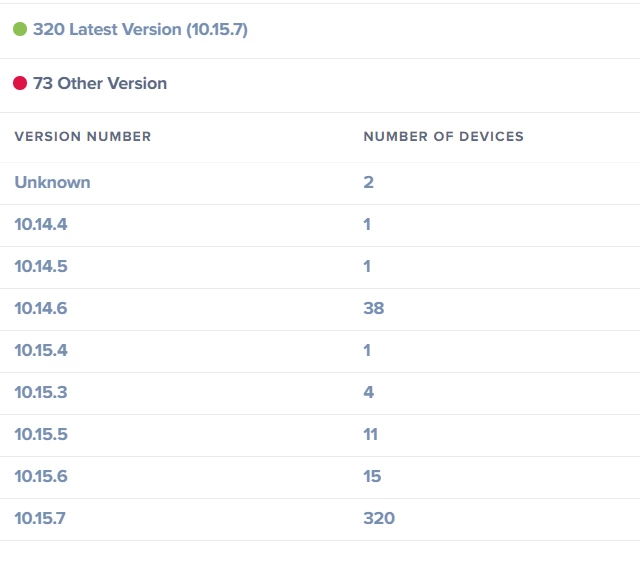Open the 320 Latest Version (10.15.7) link
The width and height of the screenshot is (640, 567).
[140, 29]
